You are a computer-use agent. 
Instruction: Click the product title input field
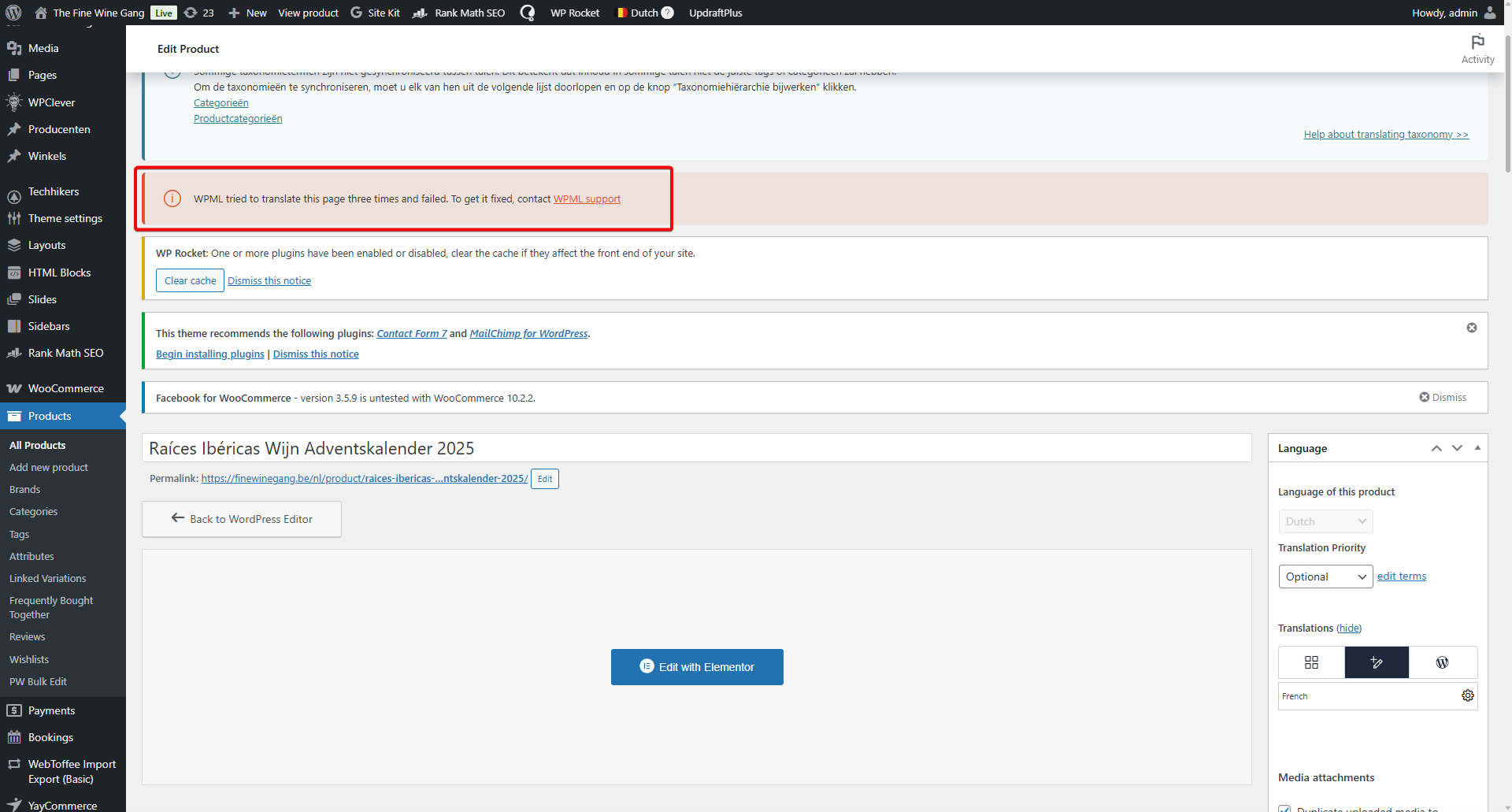click(697, 448)
